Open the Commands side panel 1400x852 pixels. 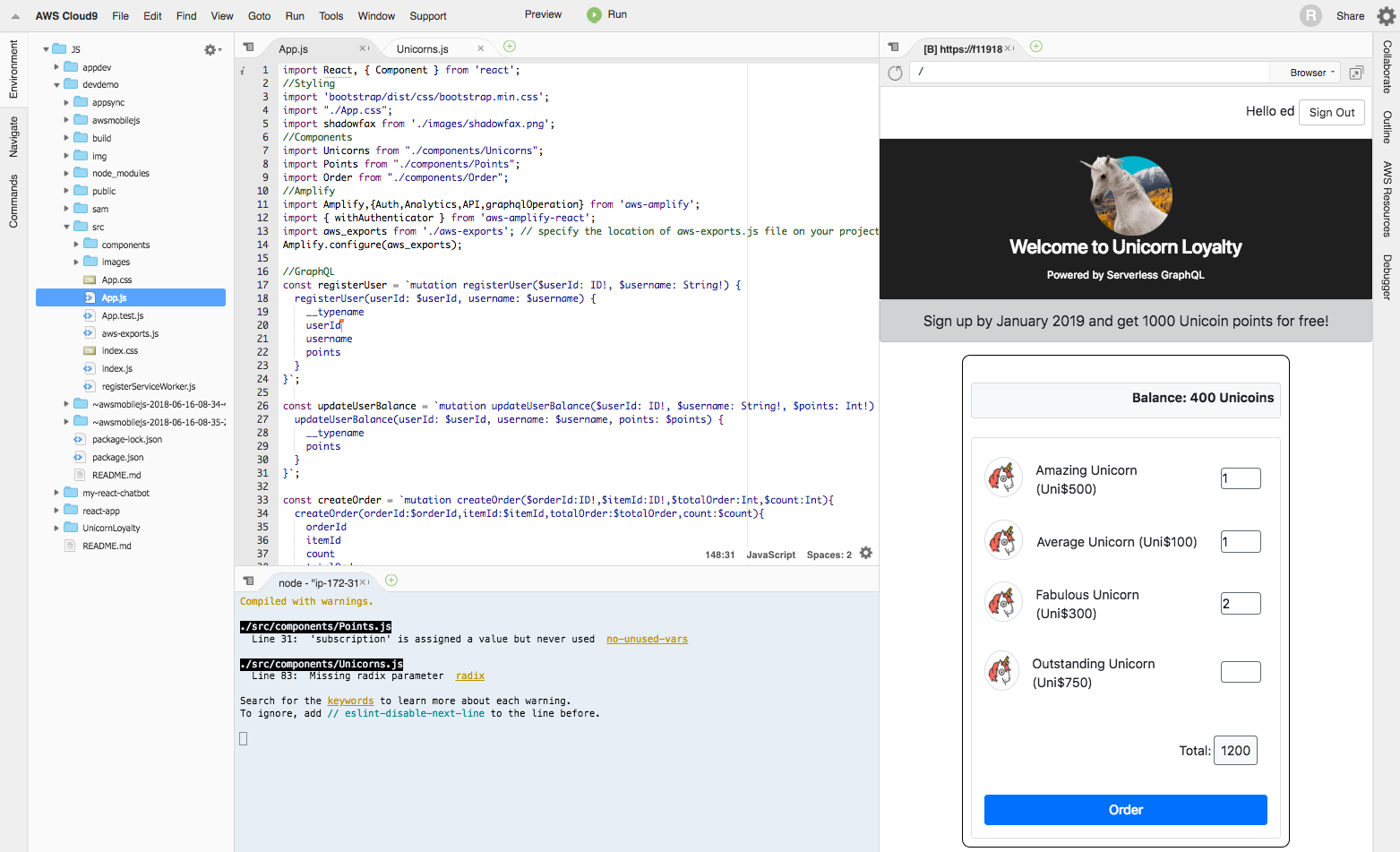[13, 202]
